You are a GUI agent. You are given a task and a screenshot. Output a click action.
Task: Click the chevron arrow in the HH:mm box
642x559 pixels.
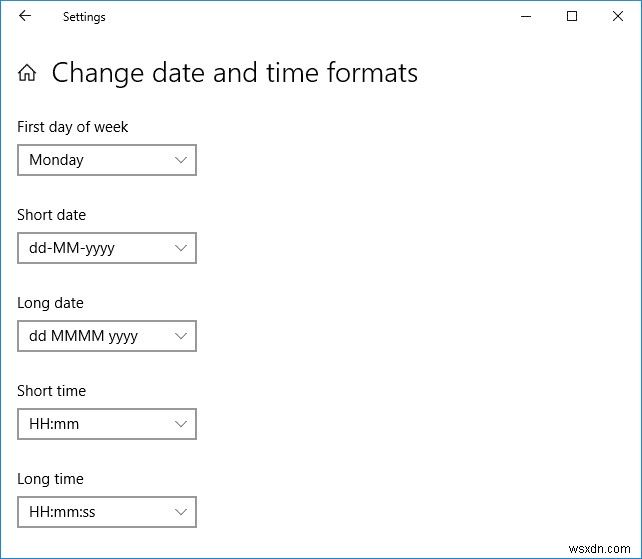[181, 424]
